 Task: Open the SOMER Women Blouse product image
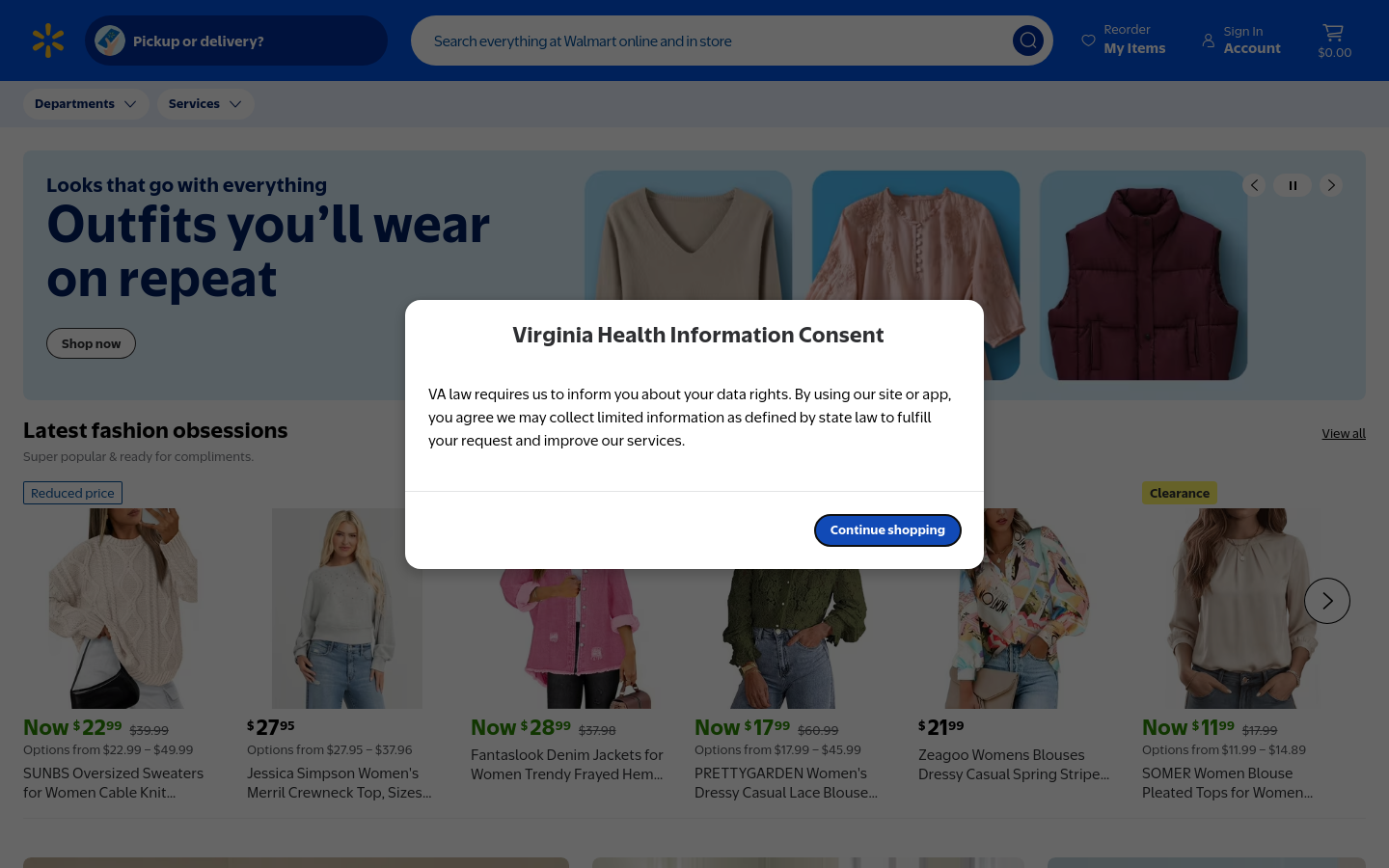[1242, 609]
